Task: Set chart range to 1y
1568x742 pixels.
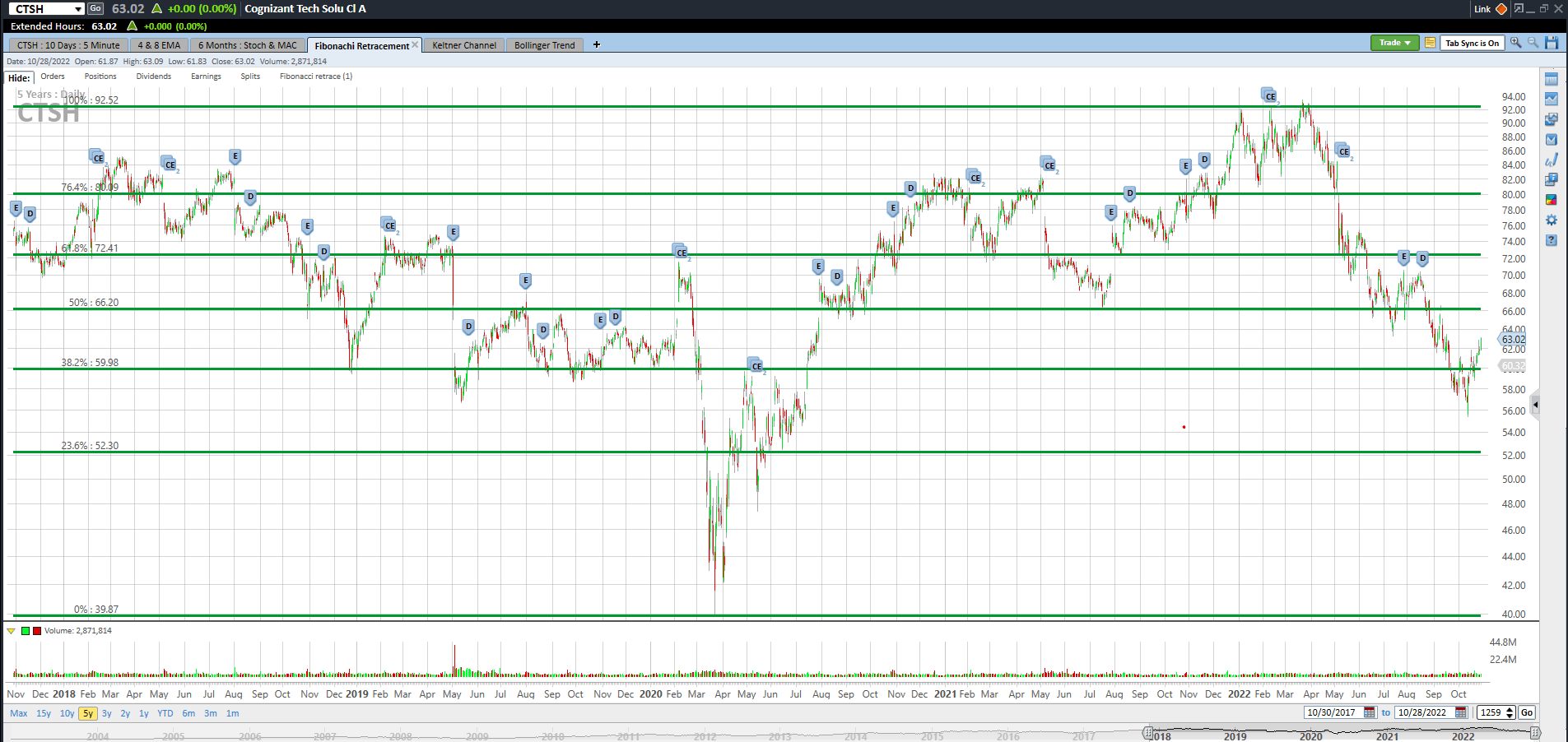Action: pyautogui.click(x=144, y=713)
